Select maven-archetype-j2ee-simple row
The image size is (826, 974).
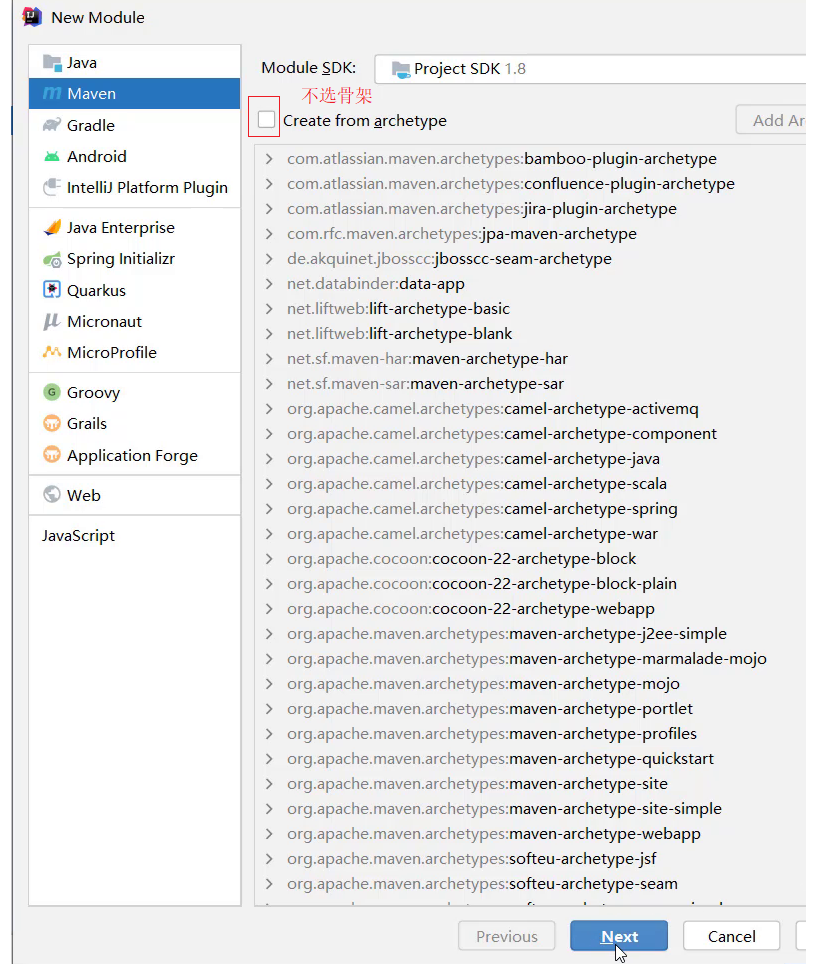click(x=530, y=634)
